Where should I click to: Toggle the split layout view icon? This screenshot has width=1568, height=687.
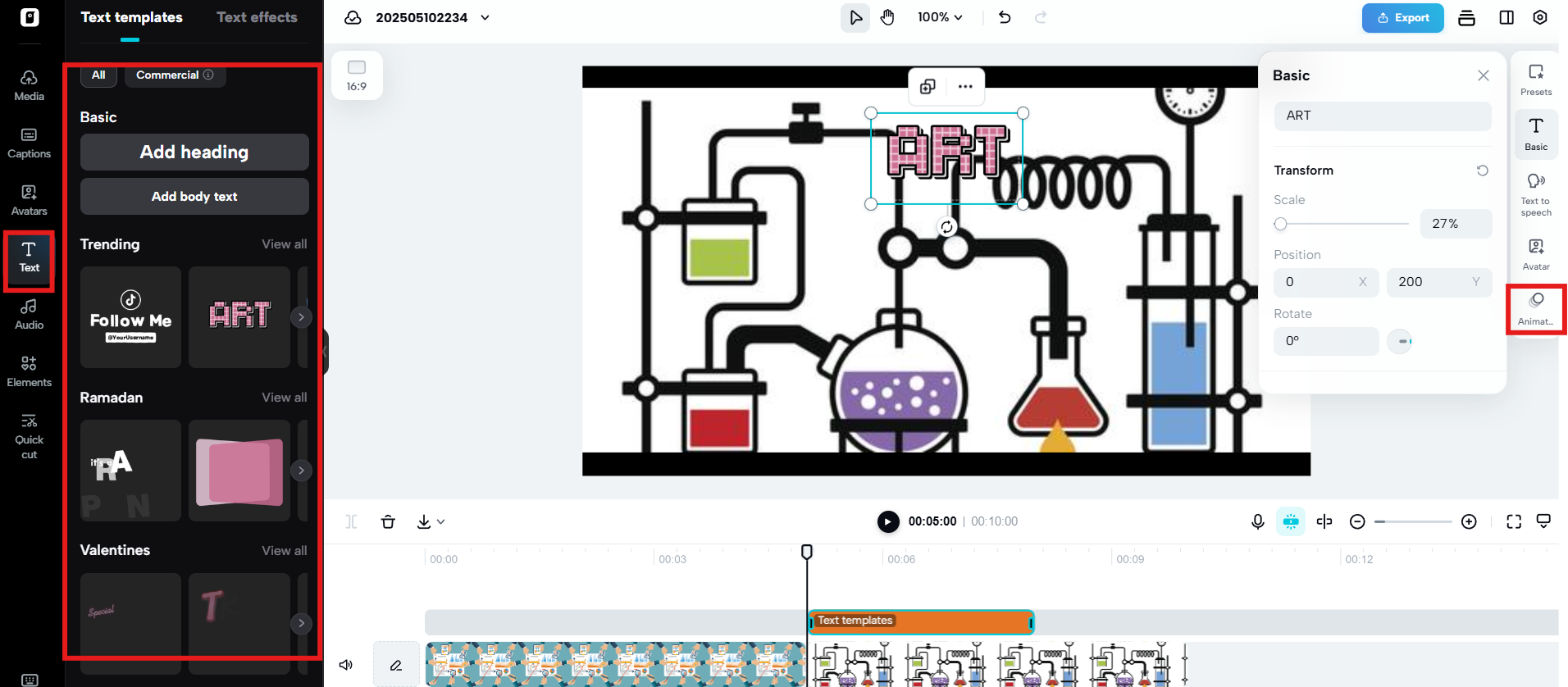tap(1506, 17)
